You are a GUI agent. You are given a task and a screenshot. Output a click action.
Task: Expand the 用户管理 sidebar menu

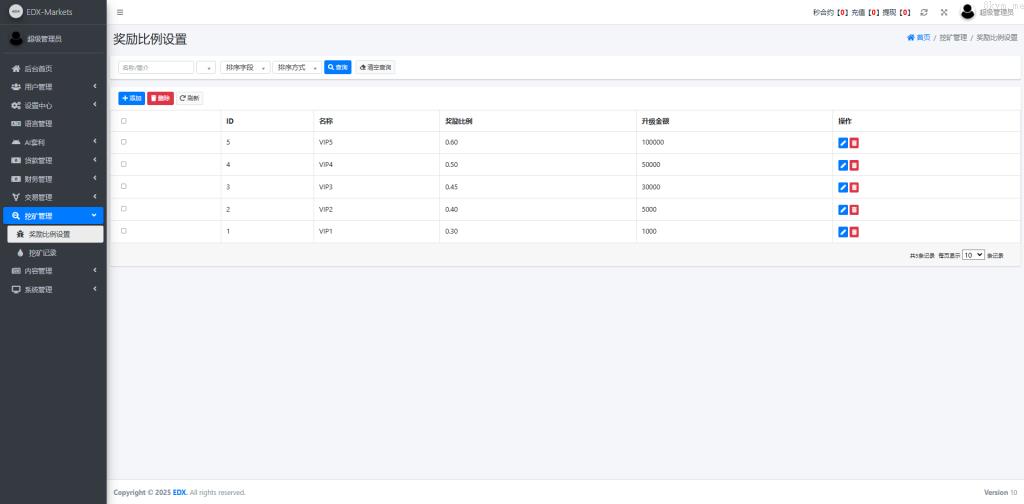click(52, 87)
